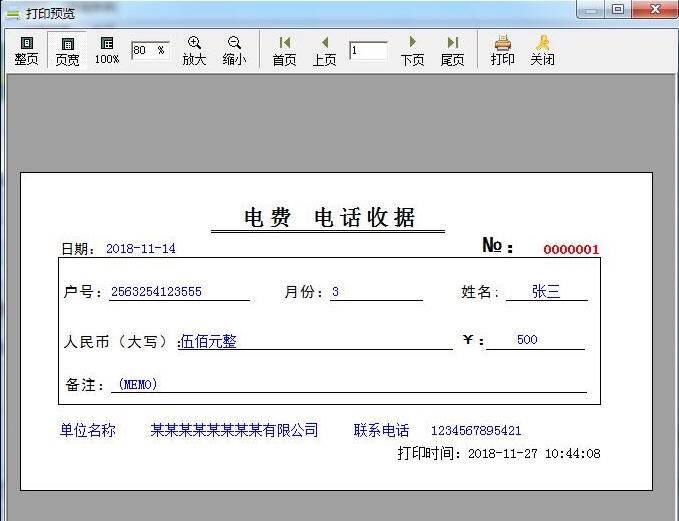Click the 姓名 label

tap(480, 291)
